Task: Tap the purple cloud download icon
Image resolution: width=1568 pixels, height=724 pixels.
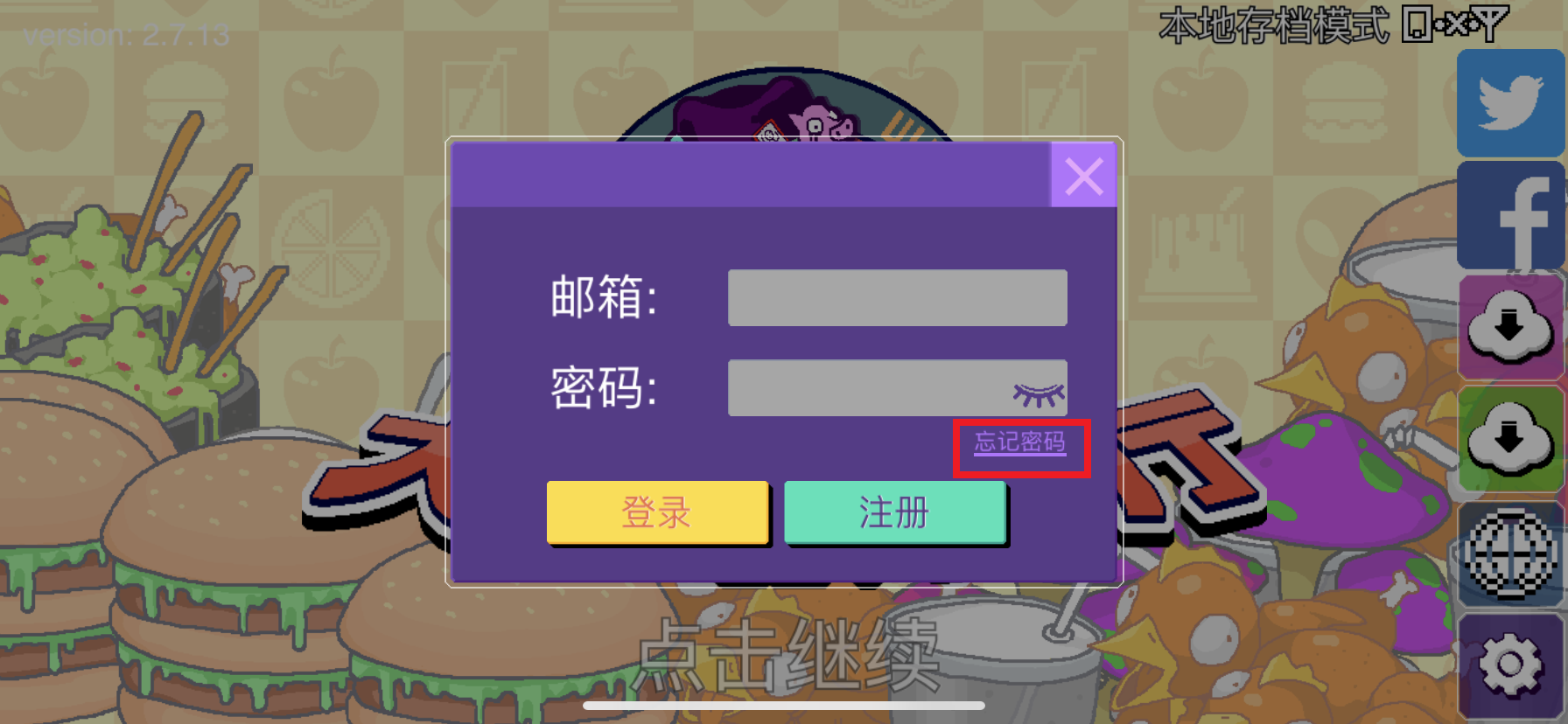Action: pos(1511,327)
